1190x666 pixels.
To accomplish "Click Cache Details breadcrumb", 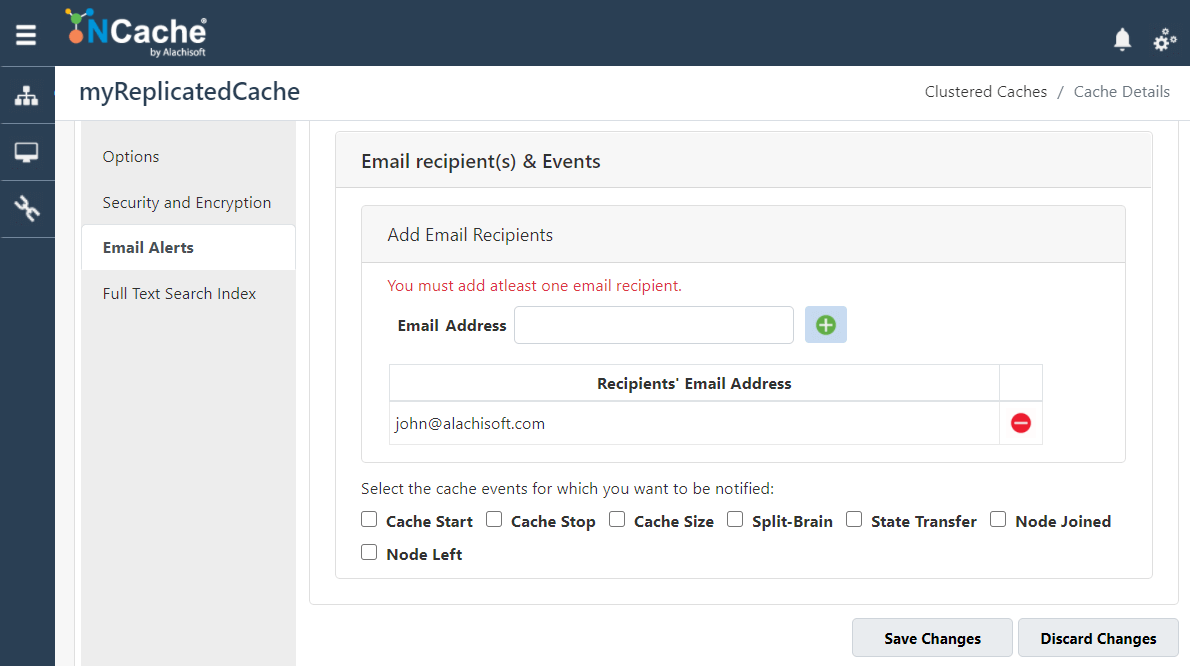I will pos(1122,92).
